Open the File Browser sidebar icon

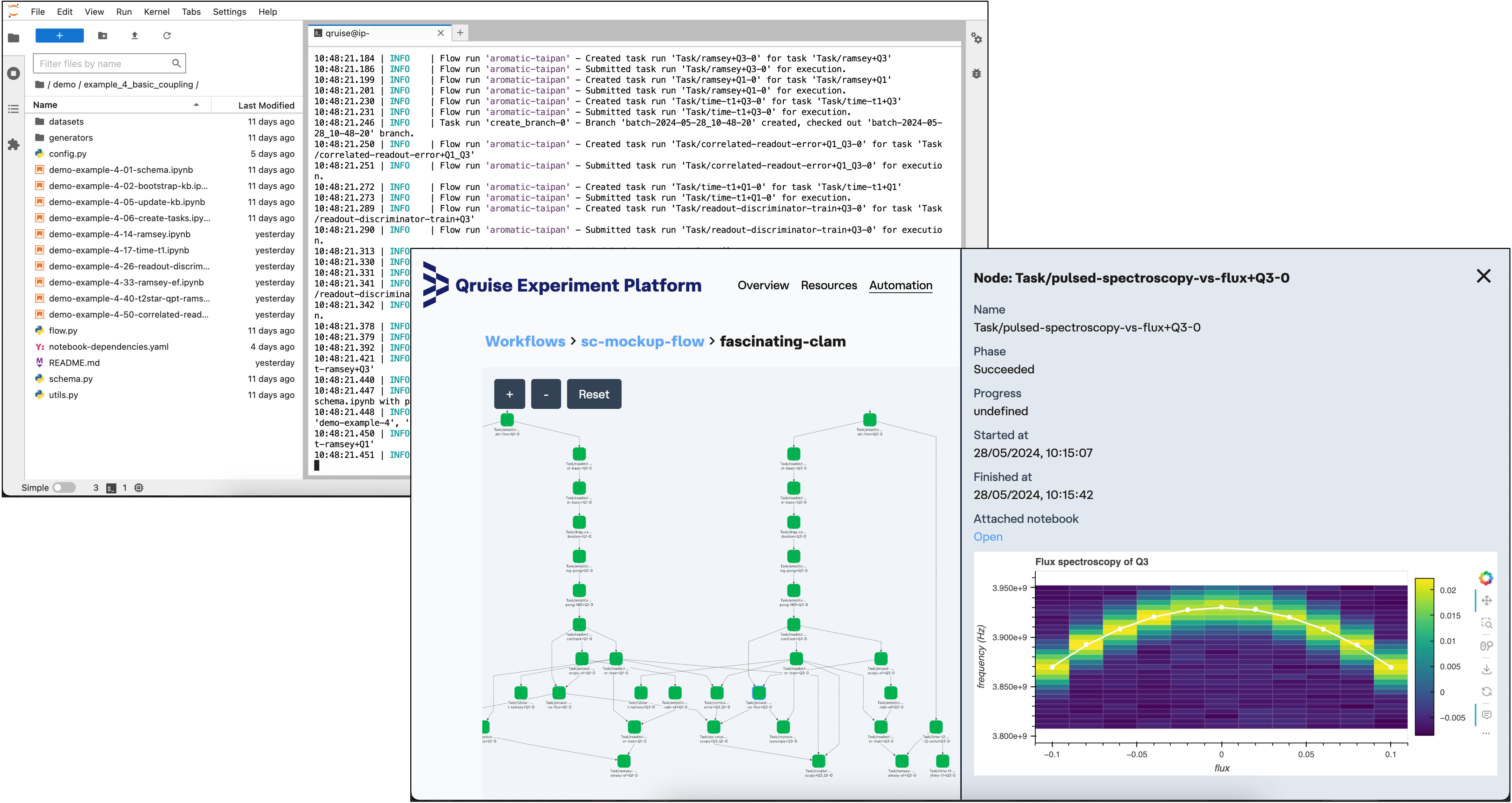[x=13, y=38]
